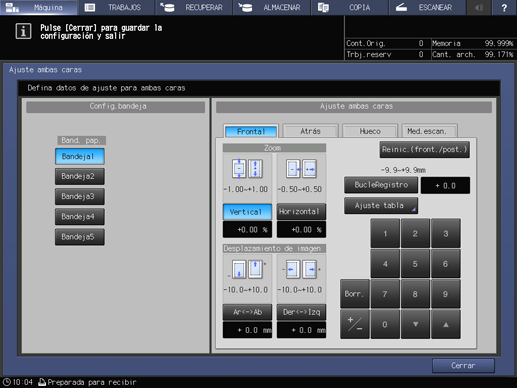Tap keypad digit 9

[446, 294]
